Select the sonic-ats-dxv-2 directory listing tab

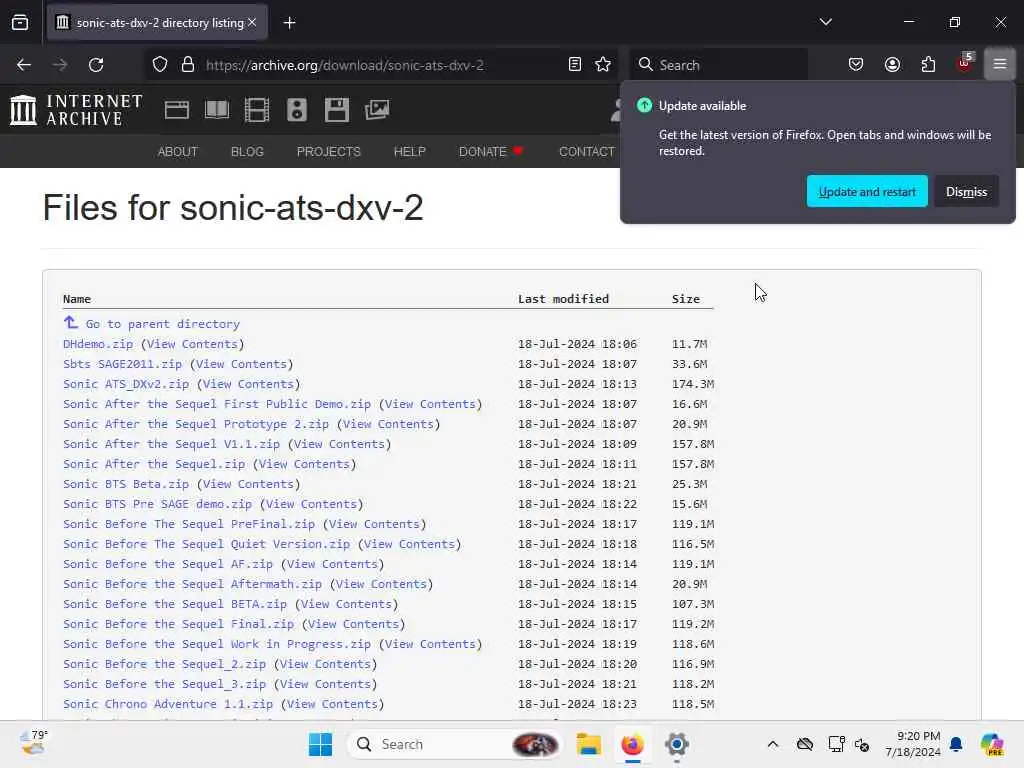157,23
